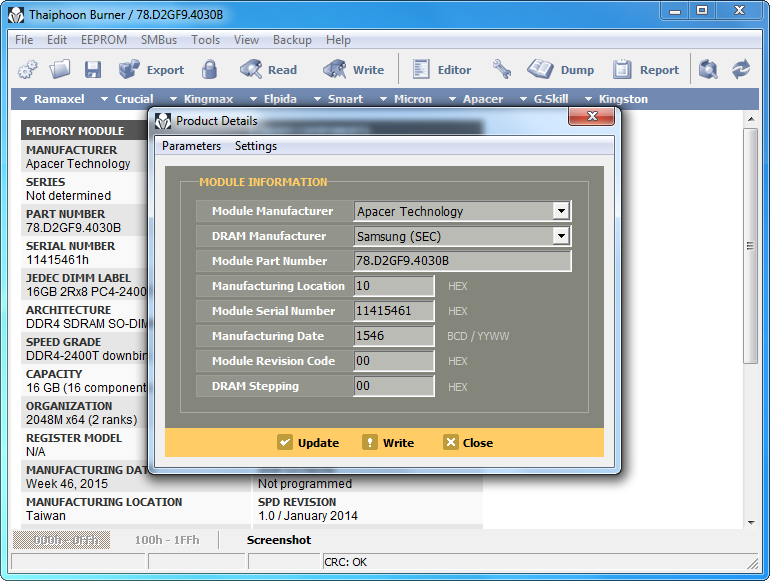770x581 pixels.
Task: Open the SMBus menu
Action: (x=159, y=40)
